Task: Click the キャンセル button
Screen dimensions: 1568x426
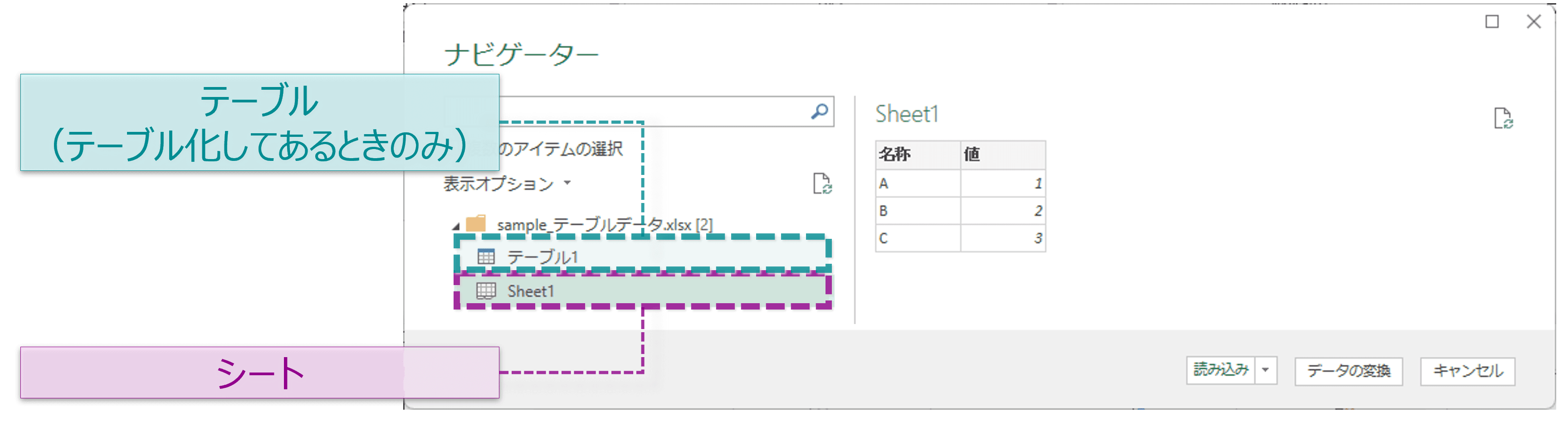Action: (1468, 371)
